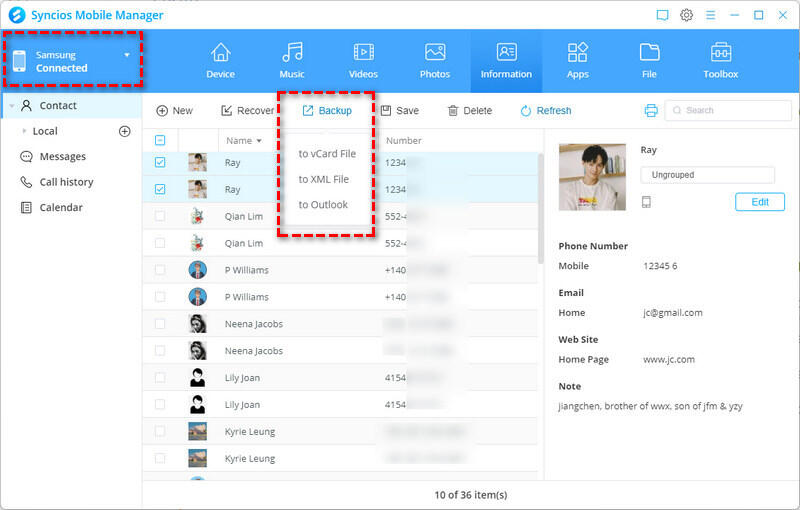Expand the Local contacts tree node

pos(24,131)
